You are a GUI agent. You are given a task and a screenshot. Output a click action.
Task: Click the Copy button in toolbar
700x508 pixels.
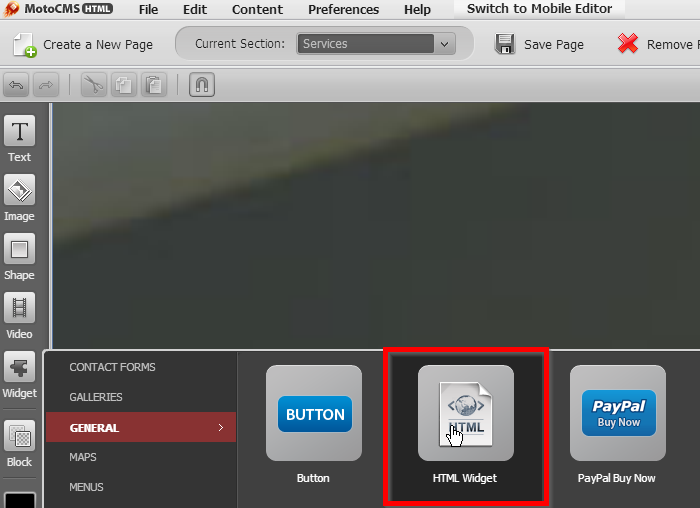tap(124, 84)
